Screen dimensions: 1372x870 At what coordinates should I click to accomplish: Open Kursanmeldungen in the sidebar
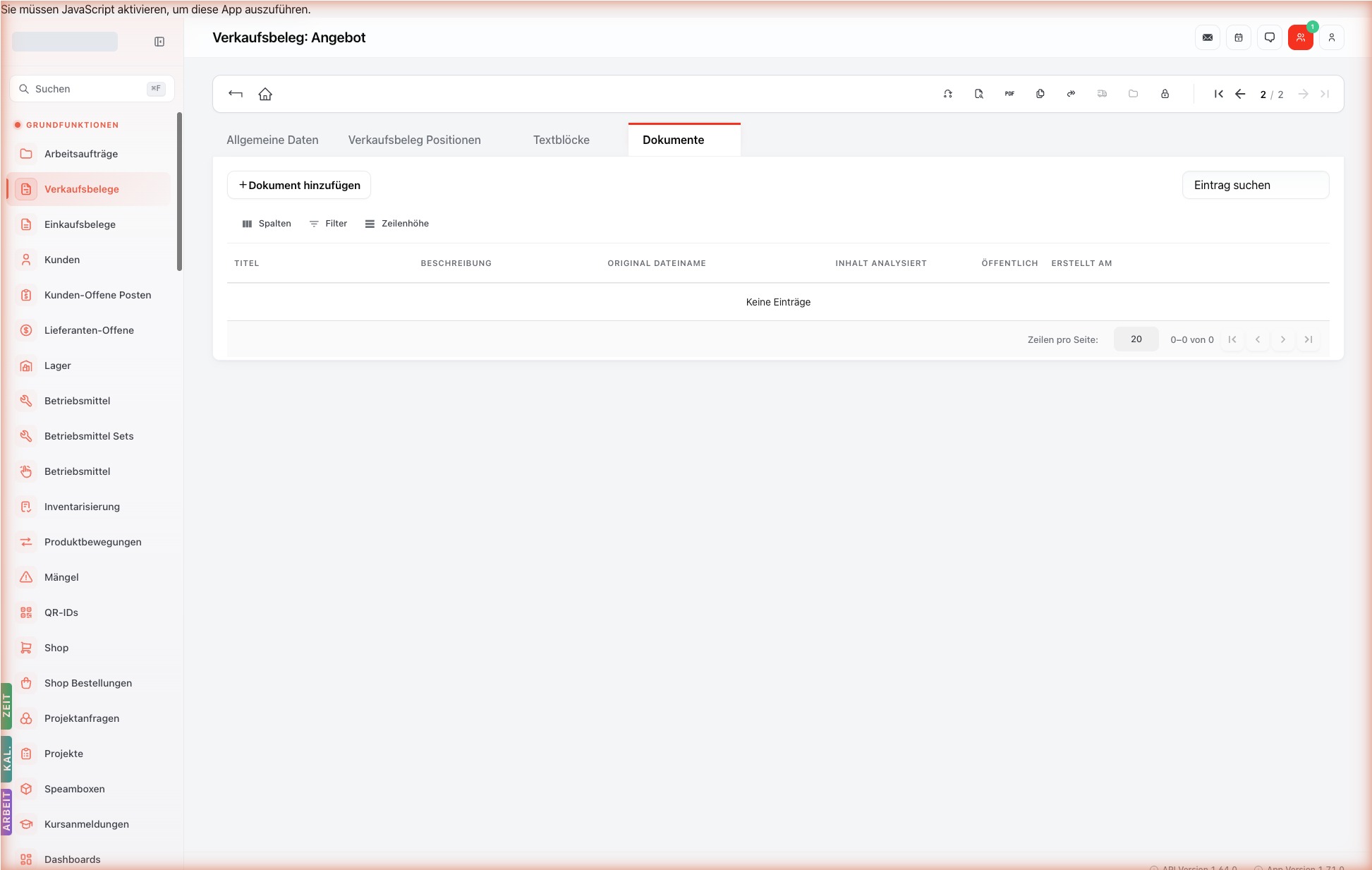(x=89, y=824)
